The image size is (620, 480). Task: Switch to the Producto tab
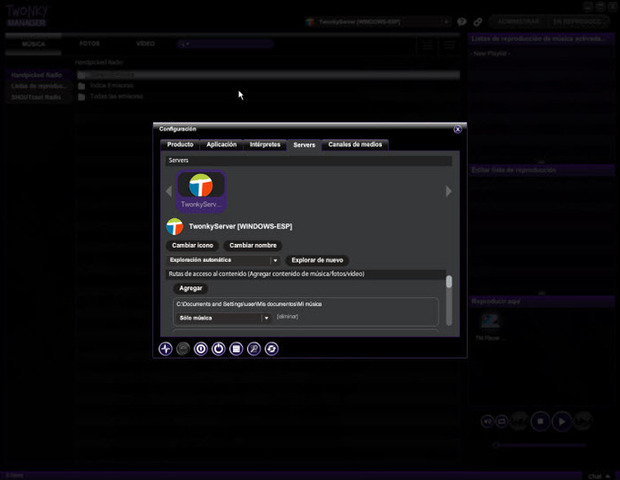coord(180,145)
